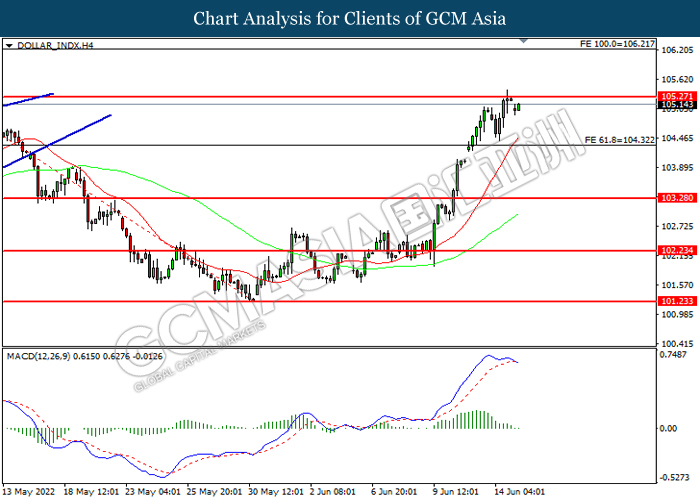Screen dimensions: 700x500
Task: Select the red 101.233 price level label
Action: point(677,301)
